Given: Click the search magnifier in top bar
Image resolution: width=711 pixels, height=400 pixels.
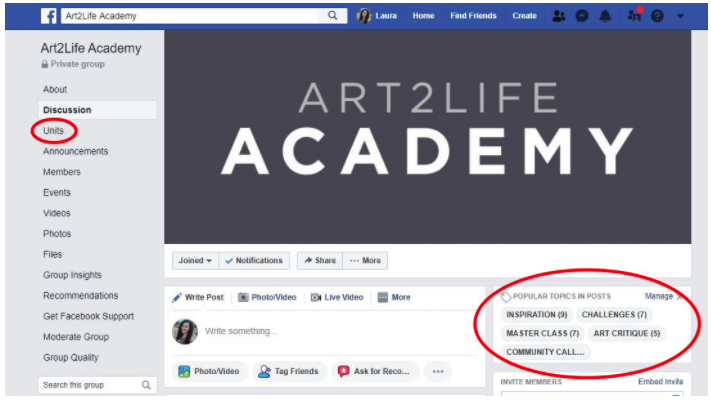Looking at the screenshot, I should click(x=332, y=16).
